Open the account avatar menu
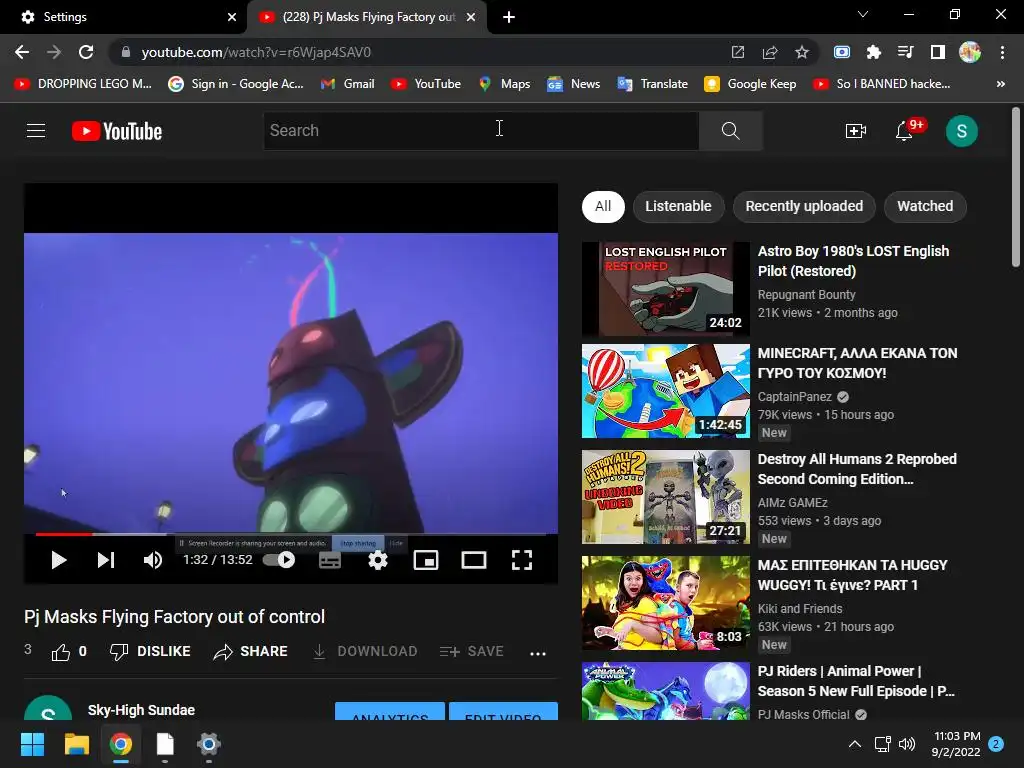This screenshot has height=768, width=1024. tap(961, 131)
